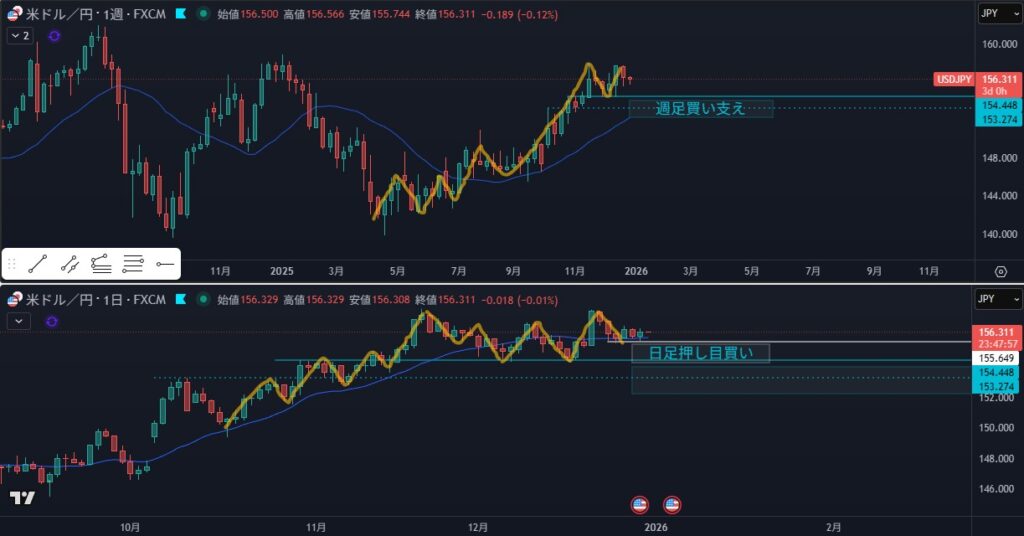Open weekly chart price scale settings gear

(x=999, y=271)
